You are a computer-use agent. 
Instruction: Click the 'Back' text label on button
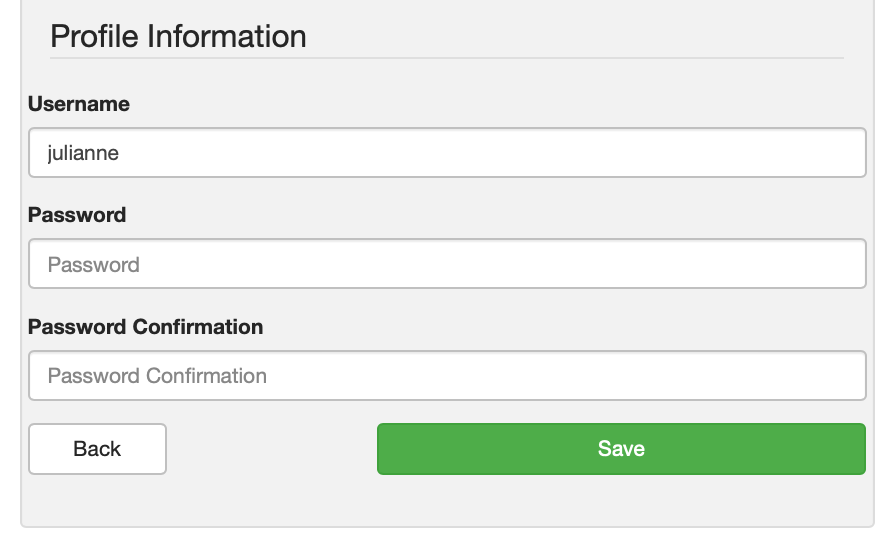point(97,449)
